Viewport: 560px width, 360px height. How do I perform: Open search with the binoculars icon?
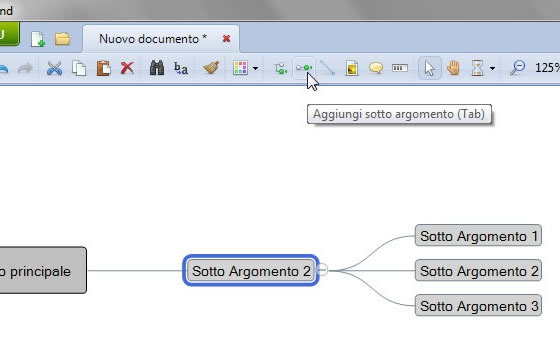coord(156,68)
